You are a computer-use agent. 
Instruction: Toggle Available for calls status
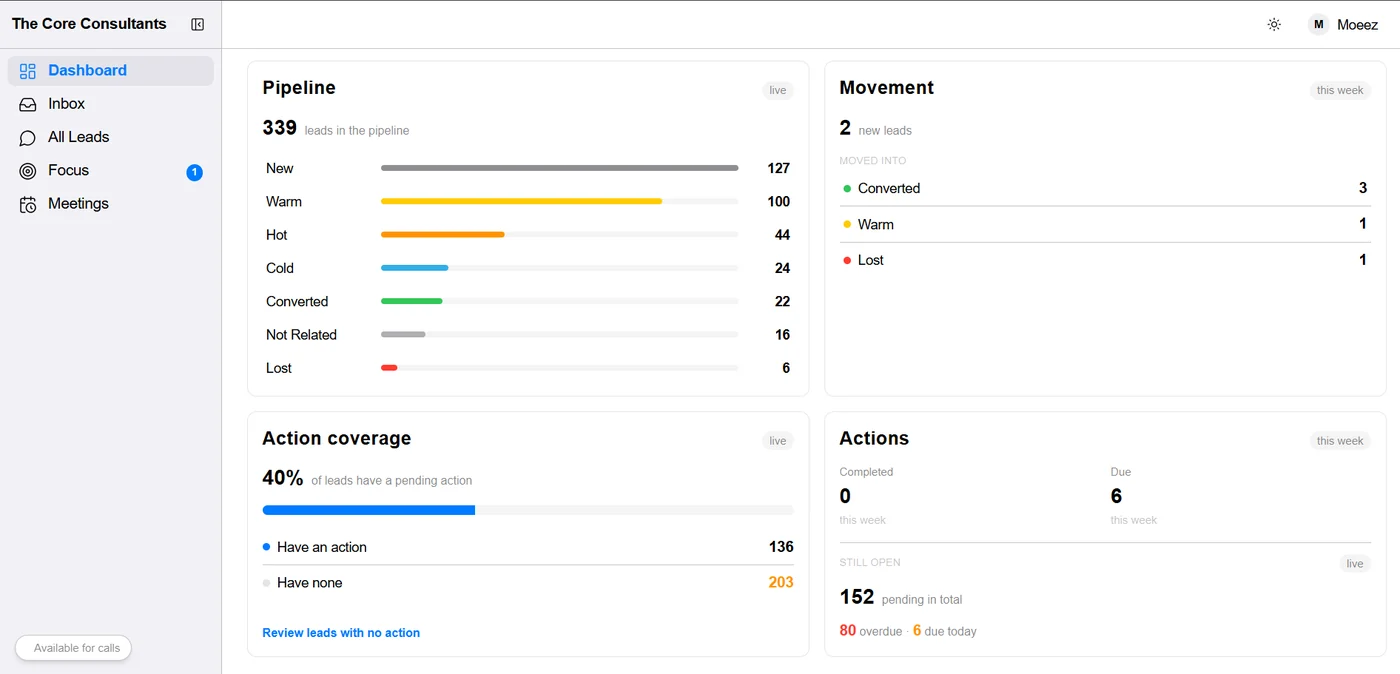click(74, 648)
